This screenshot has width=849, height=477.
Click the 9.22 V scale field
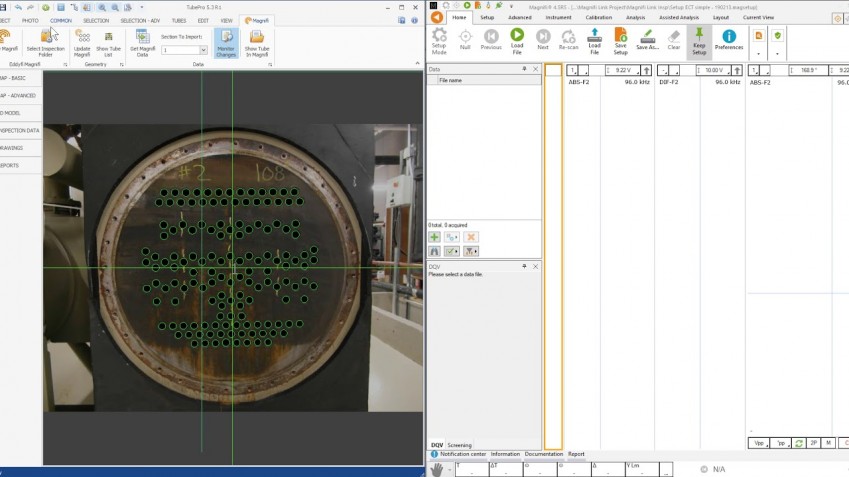622,71
